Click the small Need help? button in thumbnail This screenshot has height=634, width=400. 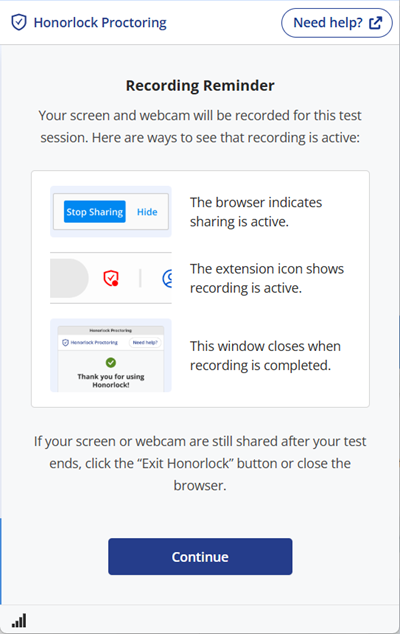(145, 342)
